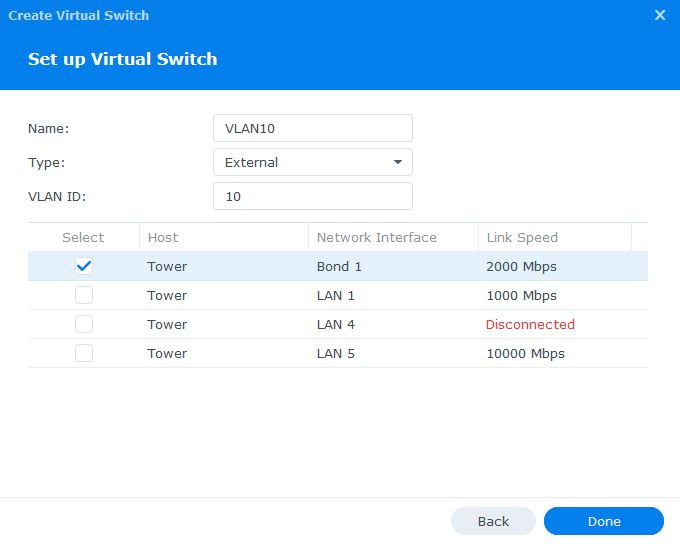Uncheck the Bond 1 interface checkbox
The height and width of the screenshot is (544, 680).
point(84,266)
